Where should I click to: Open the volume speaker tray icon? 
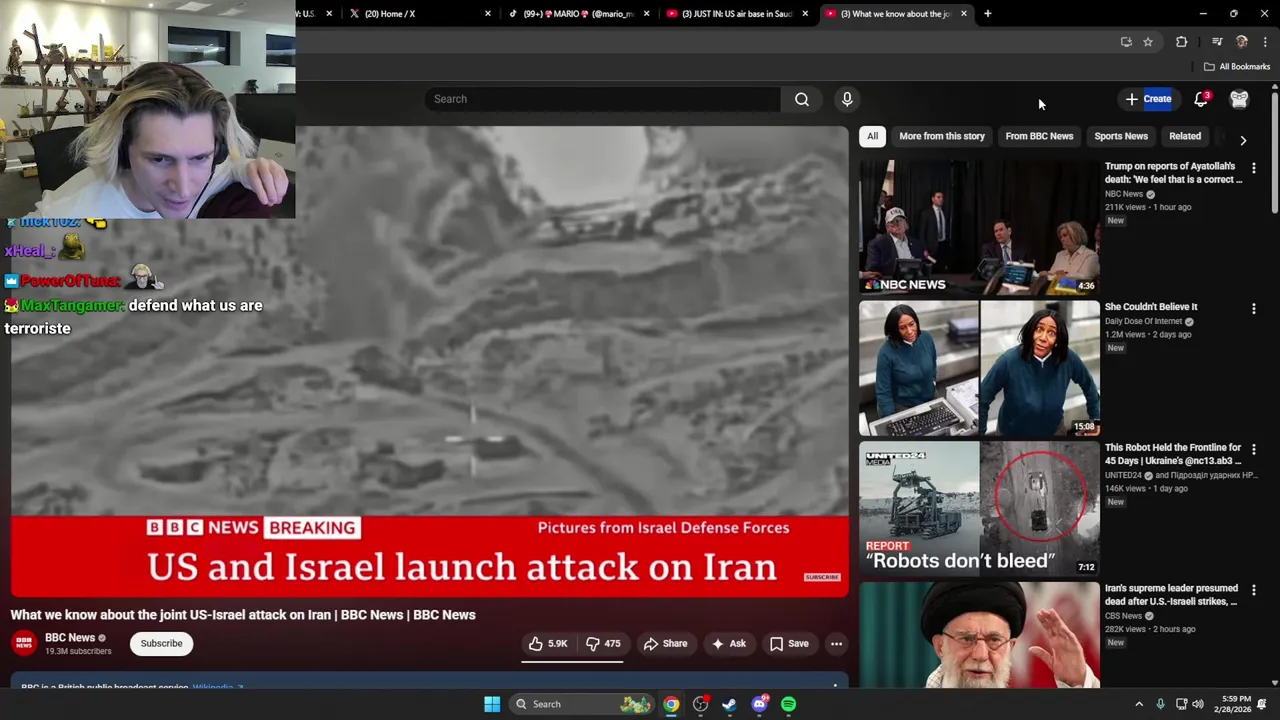pos(1198,704)
